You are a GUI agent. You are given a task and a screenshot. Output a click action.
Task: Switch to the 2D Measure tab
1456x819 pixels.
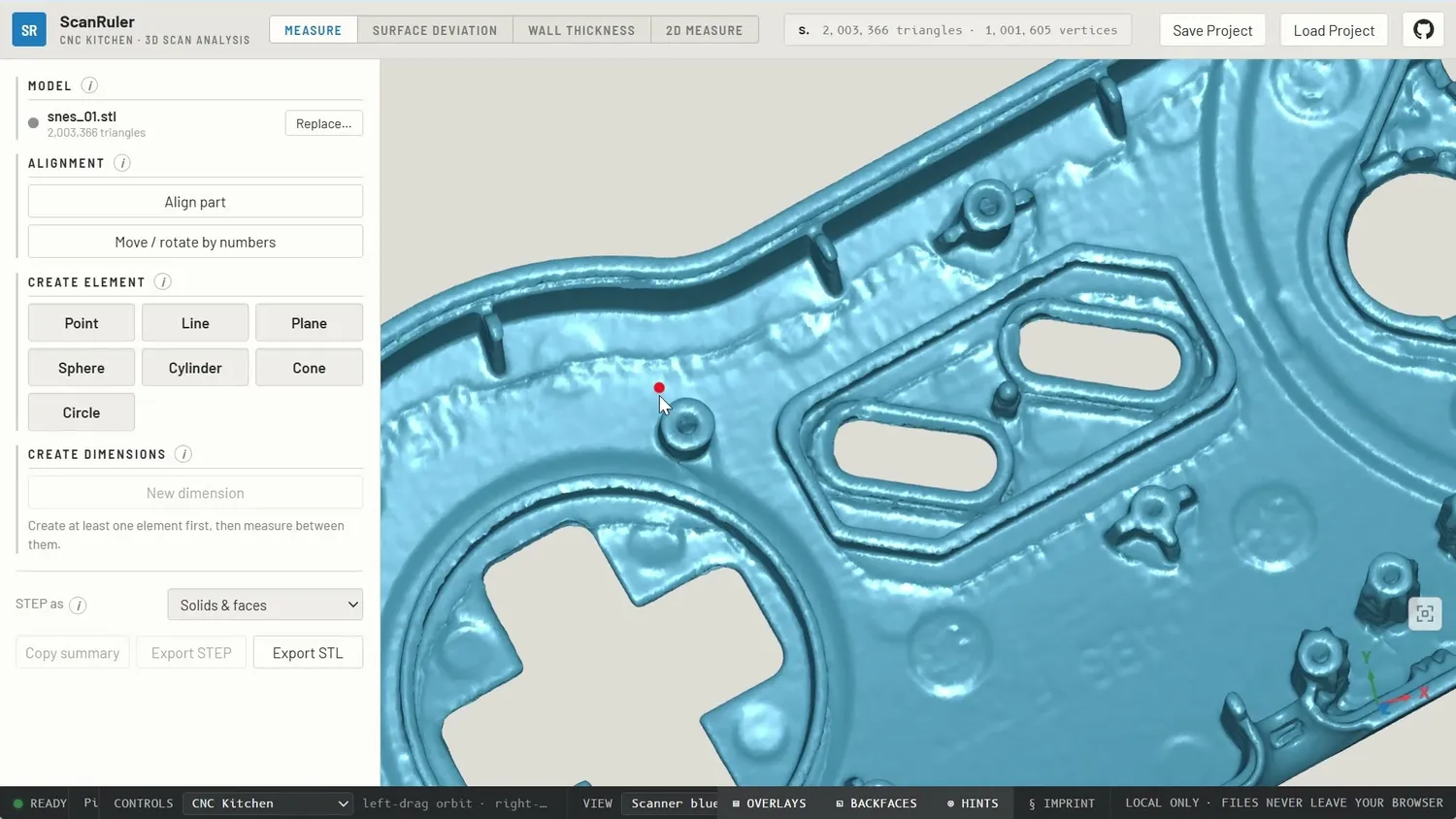click(705, 30)
